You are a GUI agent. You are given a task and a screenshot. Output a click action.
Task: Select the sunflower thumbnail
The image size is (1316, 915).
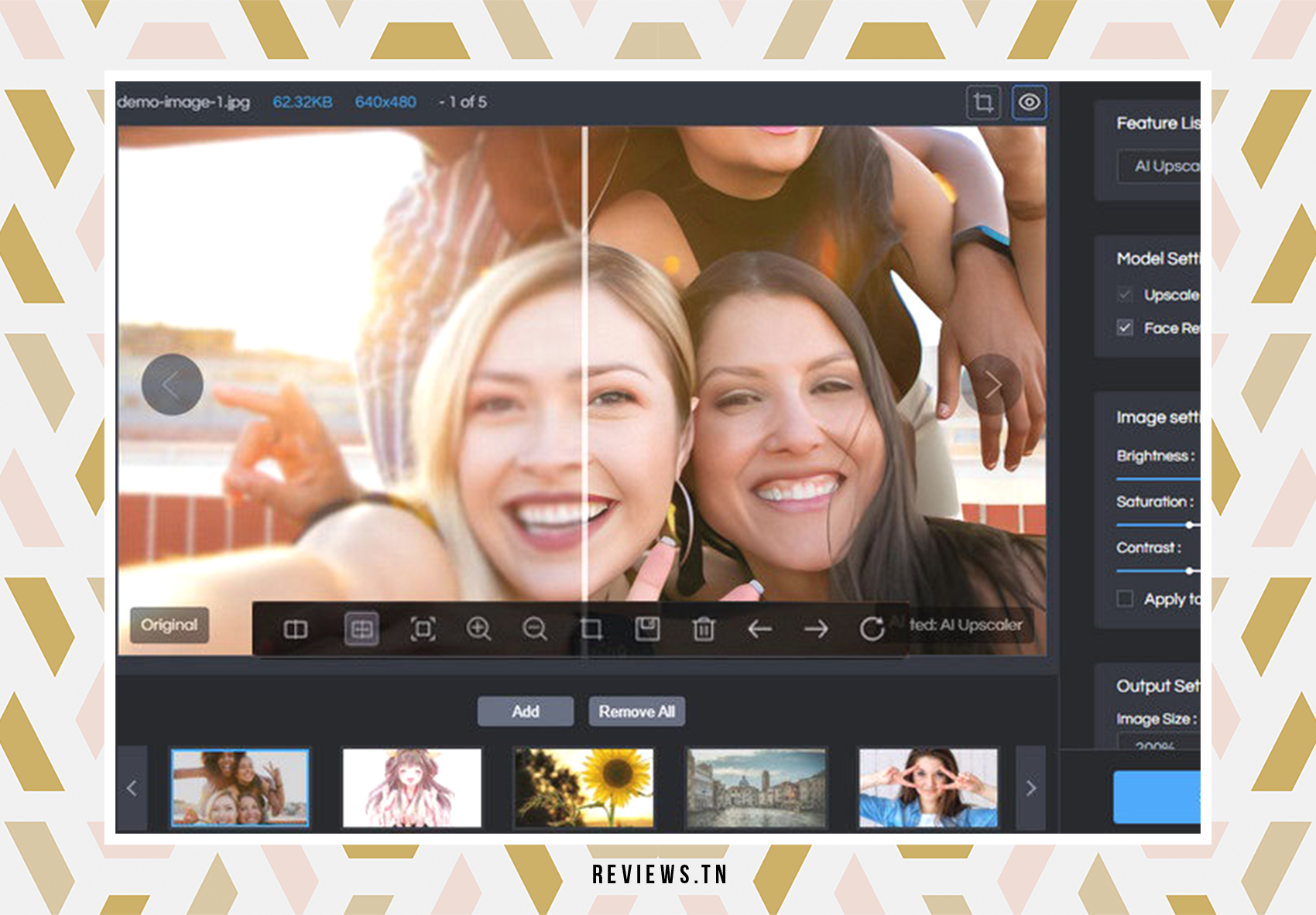[x=584, y=788]
